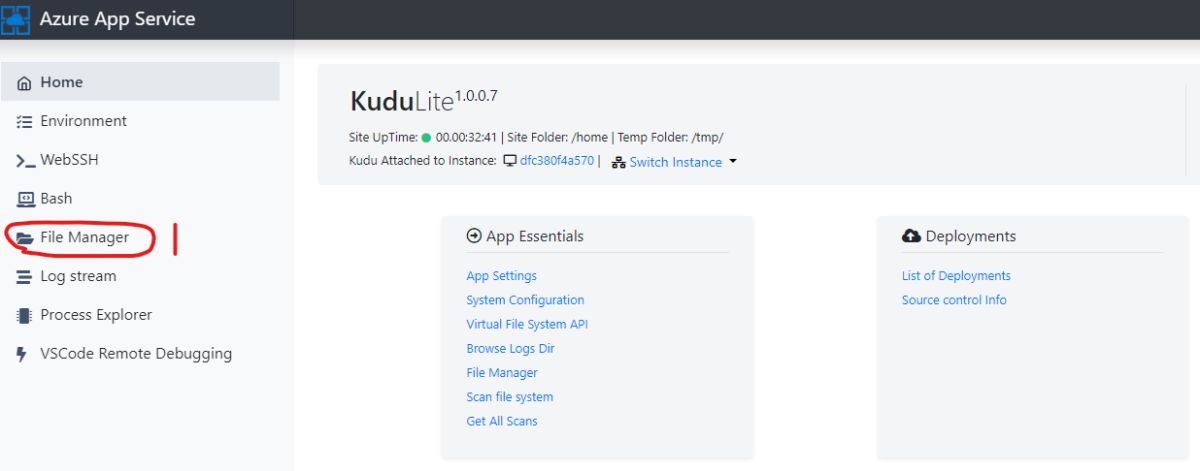Open the System Configuration link

tap(525, 300)
